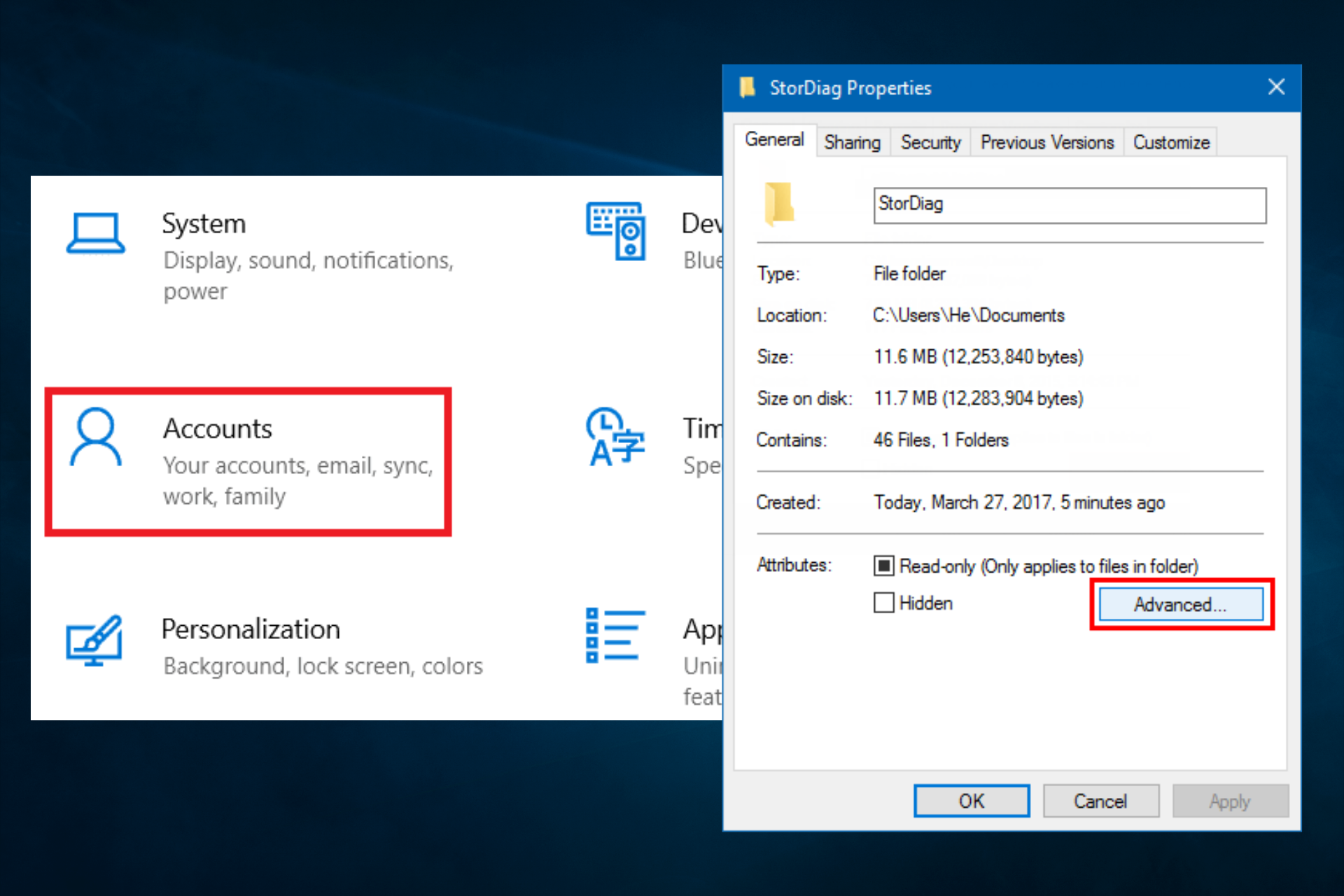The height and width of the screenshot is (896, 1344).
Task: Toggle the Read-only attribute checkbox
Action: coord(884,566)
